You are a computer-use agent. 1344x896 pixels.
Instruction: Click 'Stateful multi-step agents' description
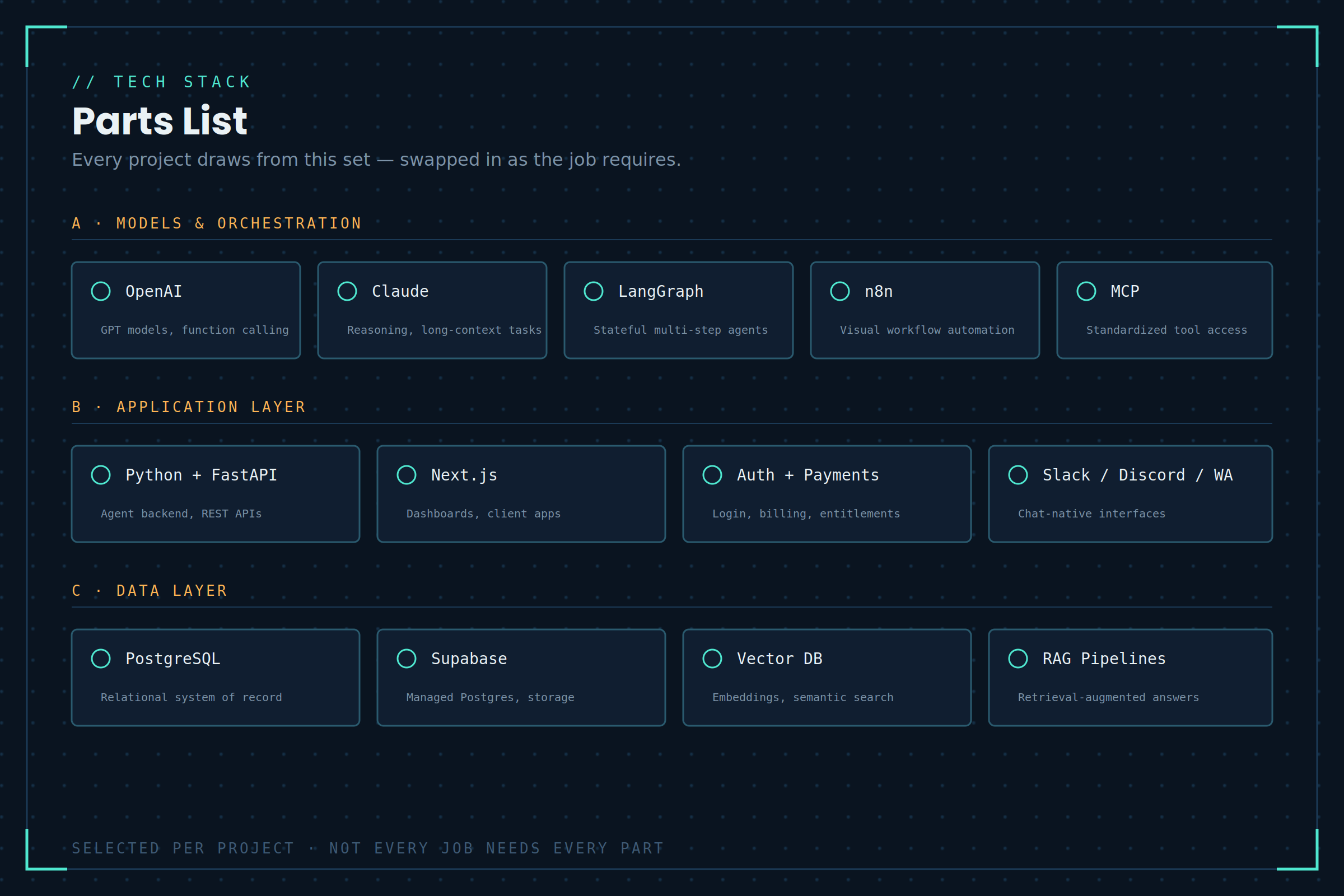[x=680, y=330]
